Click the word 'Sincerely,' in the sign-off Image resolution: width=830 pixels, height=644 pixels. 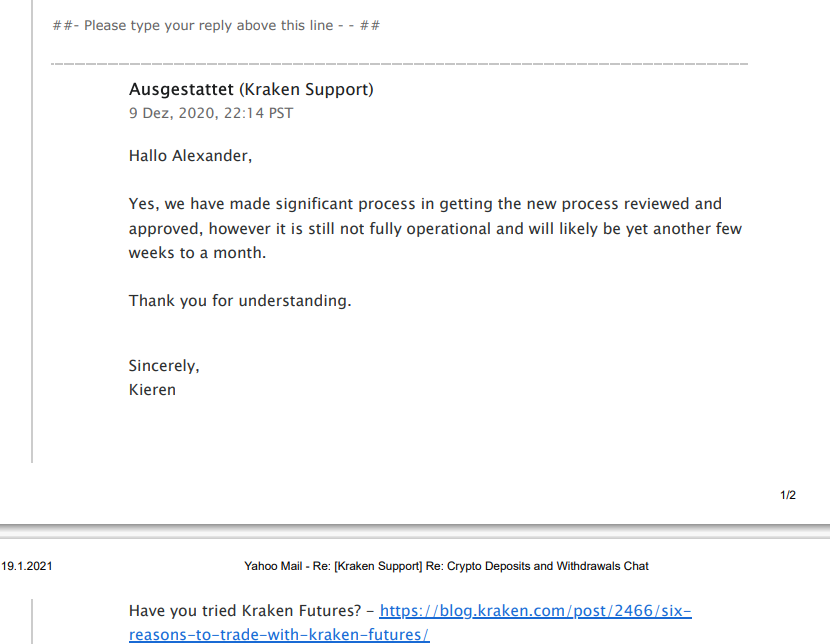click(164, 366)
